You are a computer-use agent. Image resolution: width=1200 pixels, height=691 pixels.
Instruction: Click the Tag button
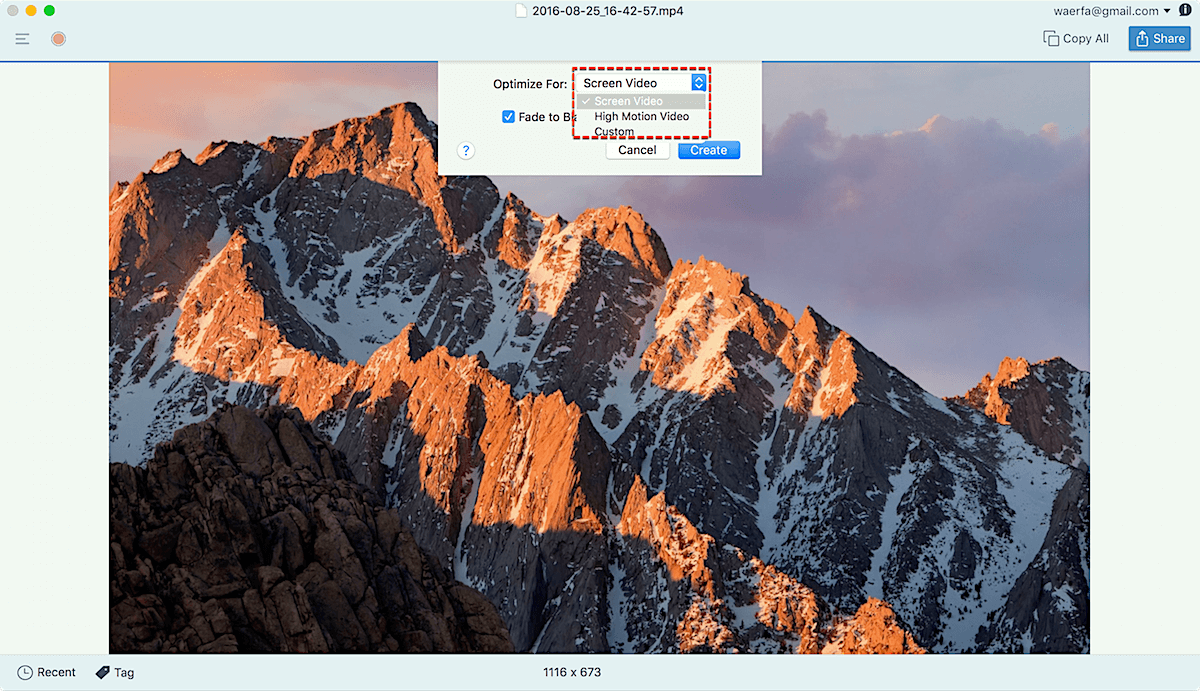(115, 672)
